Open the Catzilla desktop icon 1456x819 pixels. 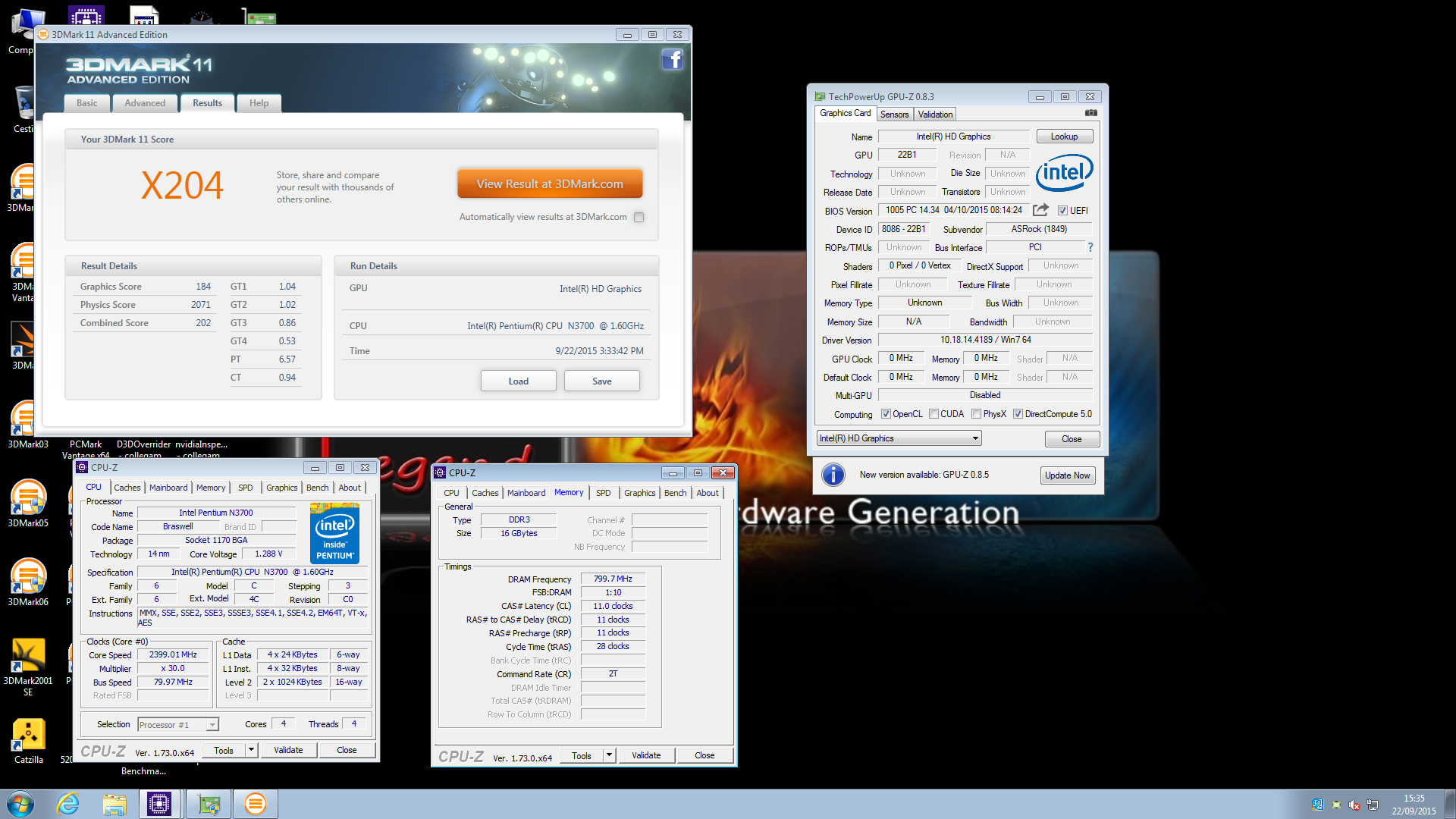coord(28,741)
